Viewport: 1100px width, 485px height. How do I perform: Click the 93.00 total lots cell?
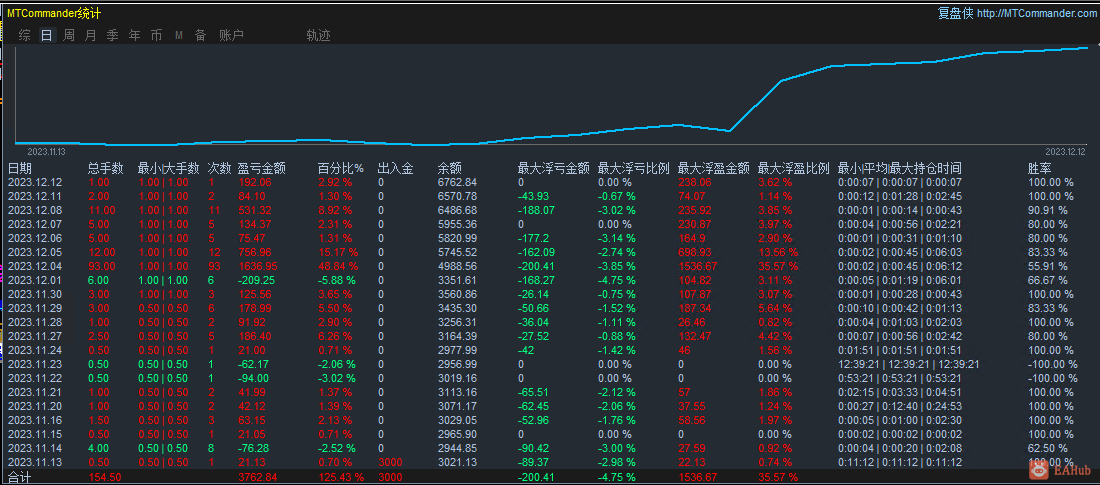point(102,266)
